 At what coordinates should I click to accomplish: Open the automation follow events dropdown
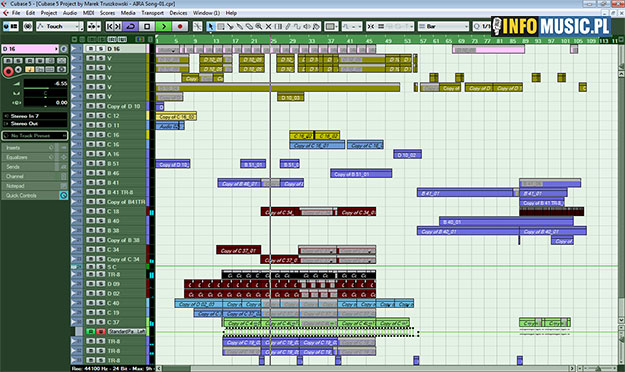pos(94,26)
